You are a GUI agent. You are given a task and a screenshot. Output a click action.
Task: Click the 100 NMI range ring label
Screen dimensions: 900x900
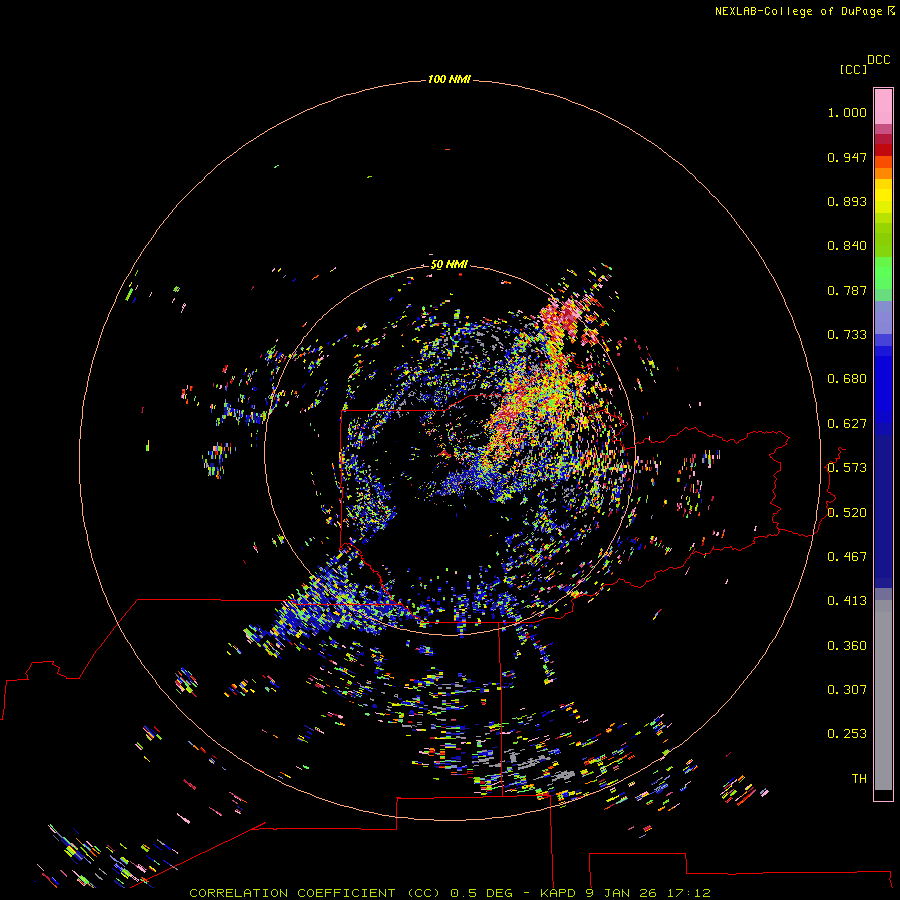[449, 79]
